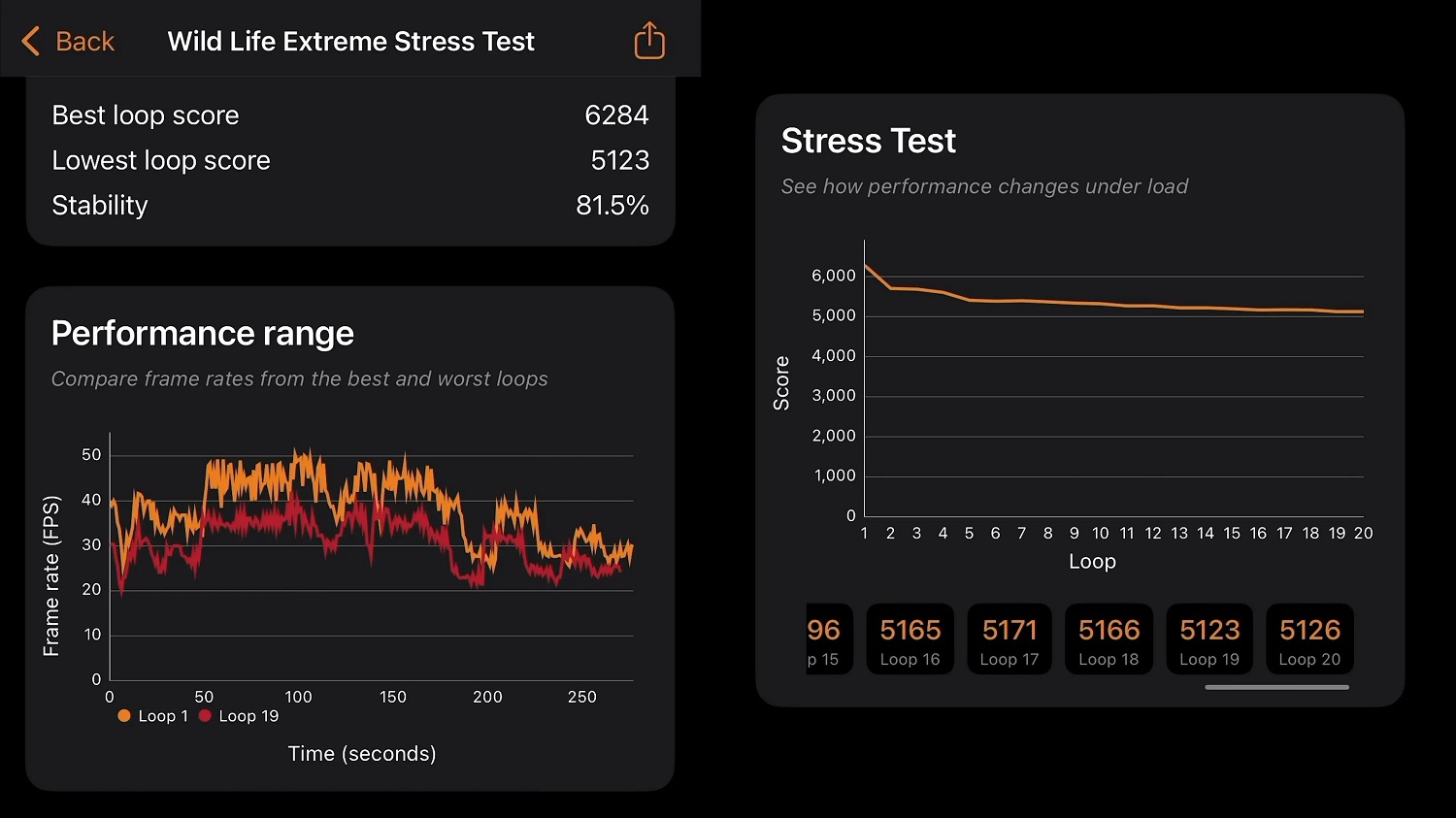Open the Loop 18 score tile
Viewport: 1456px width, 818px height.
click(1109, 639)
